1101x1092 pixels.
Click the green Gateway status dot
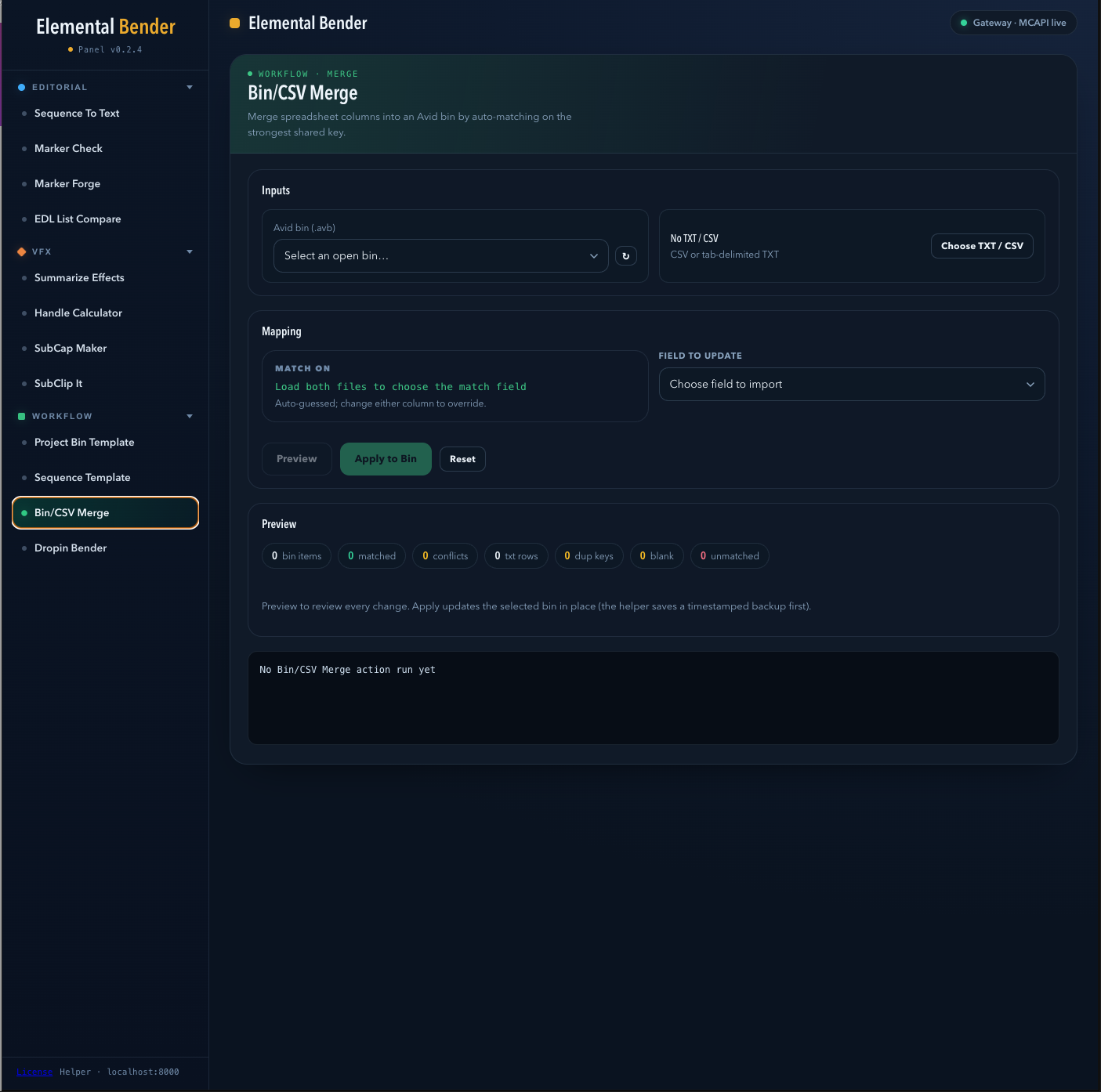tap(964, 23)
